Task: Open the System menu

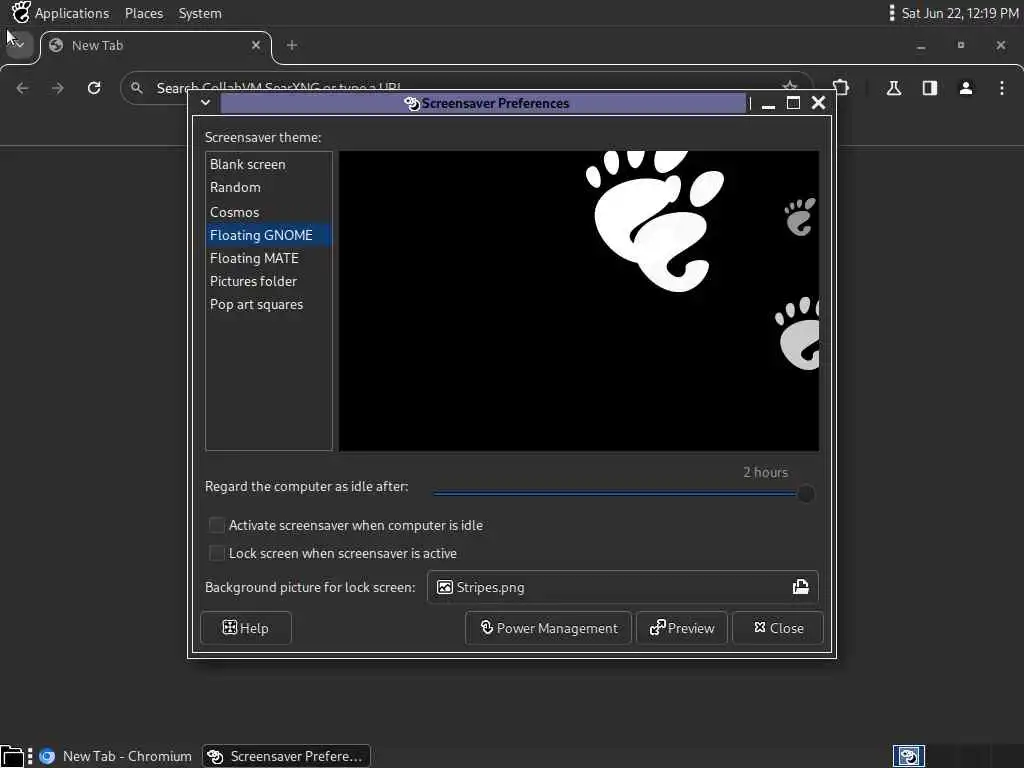Action: pyautogui.click(x=200, y=13)
